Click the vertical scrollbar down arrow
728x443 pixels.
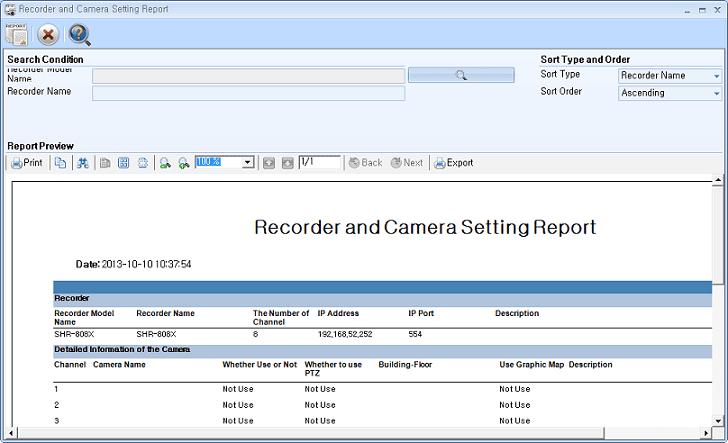pyautogui.click(x=718, y=421)
